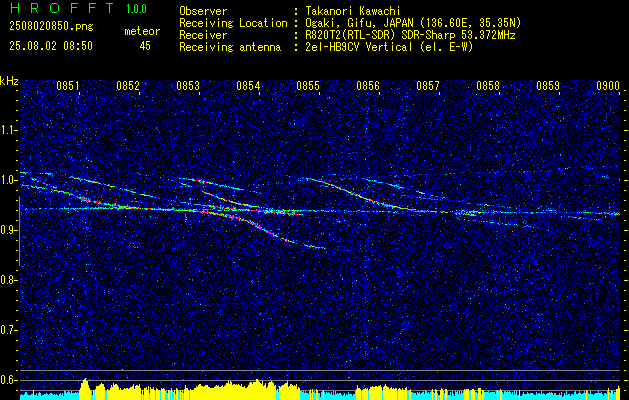Viewport: 629px width, 400px height.
Task: Click the kHz axis unit label
Action: tap(9, 81)
